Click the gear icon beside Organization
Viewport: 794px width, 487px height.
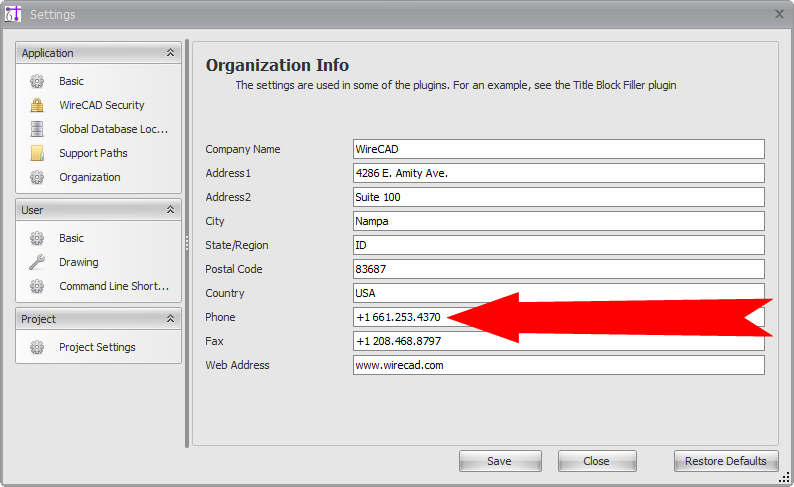click(37, 177)
